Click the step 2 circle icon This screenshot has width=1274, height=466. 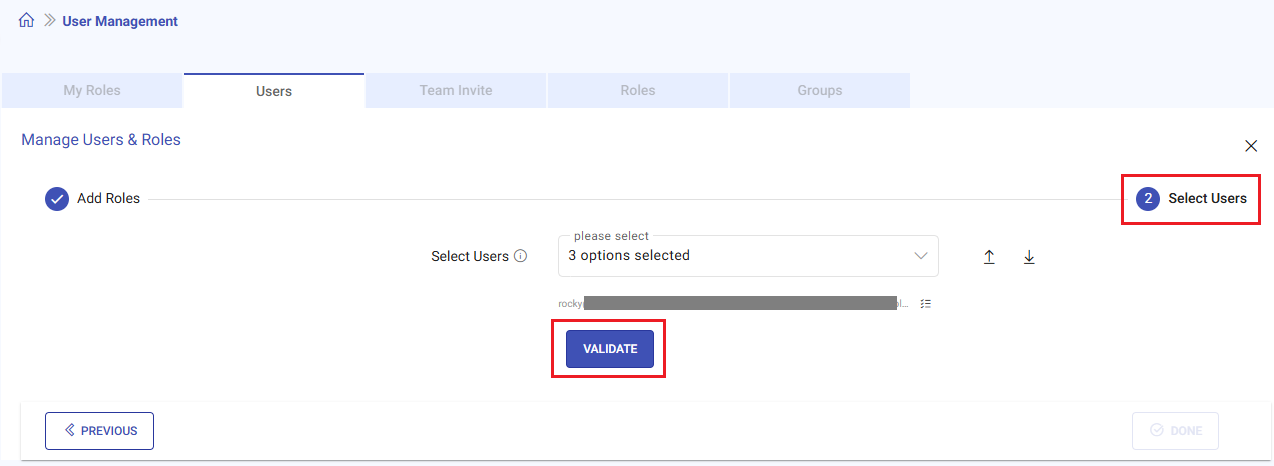point(1148,199)
